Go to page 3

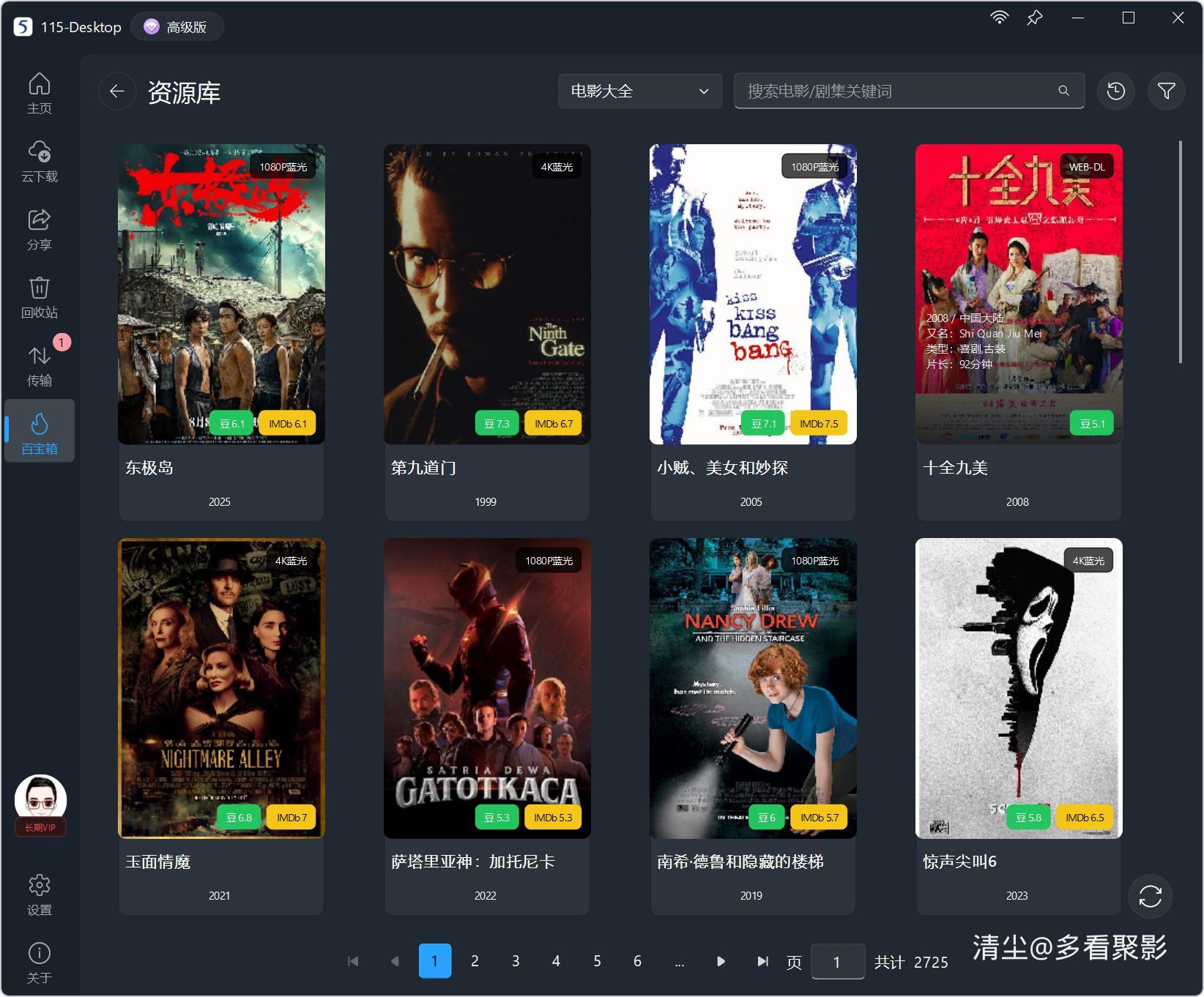tap(516, 961)
